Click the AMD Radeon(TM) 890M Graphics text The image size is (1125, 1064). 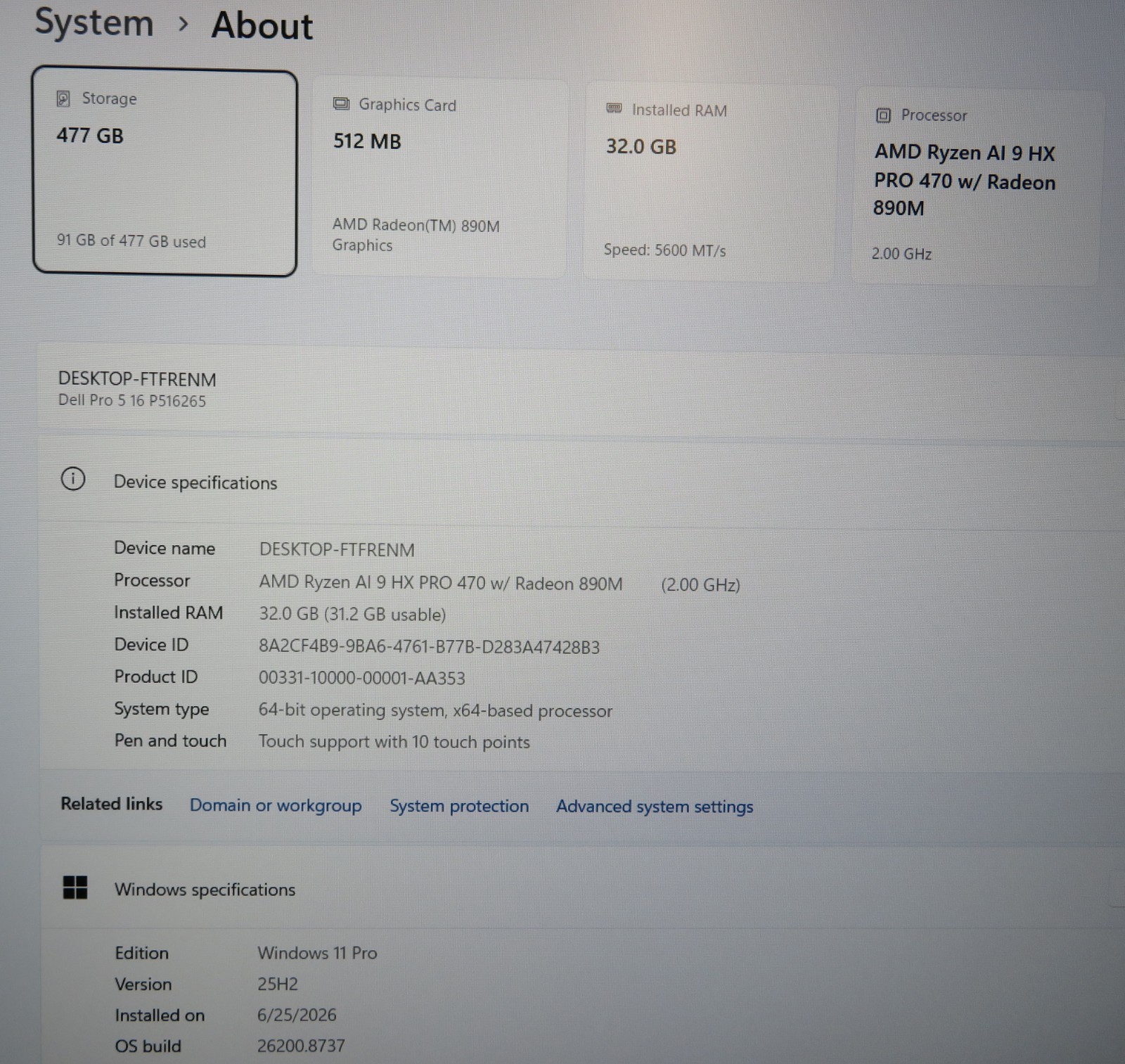pyautogui.click(x=416, y=235)
